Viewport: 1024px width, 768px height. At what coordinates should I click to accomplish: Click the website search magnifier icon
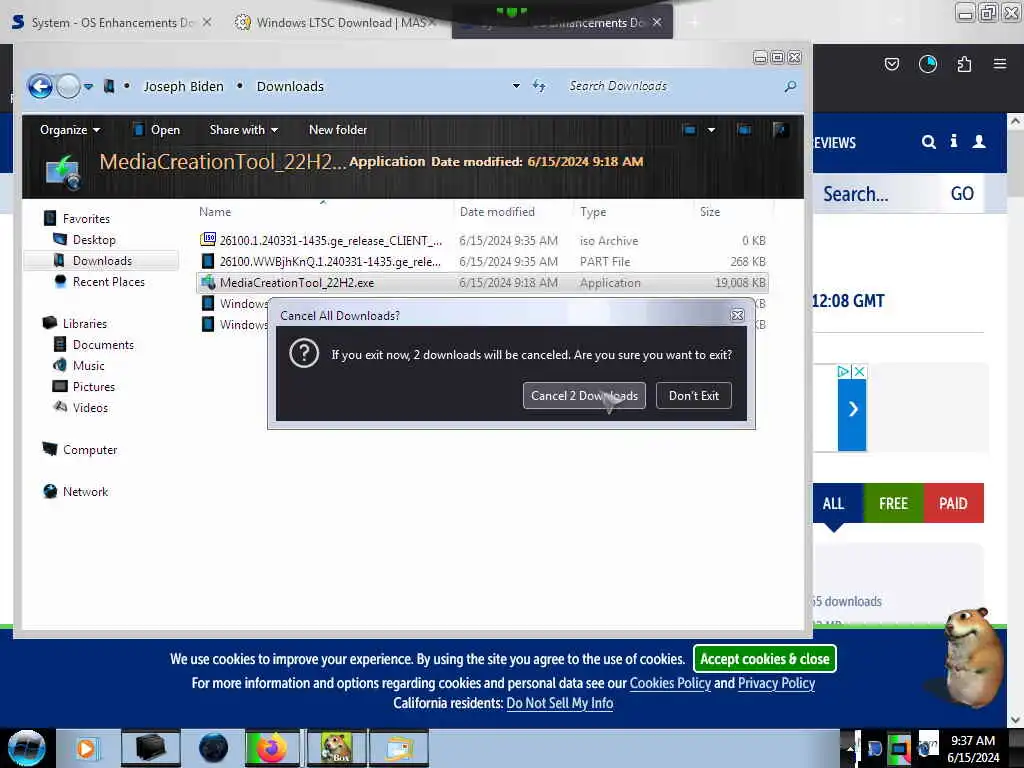pos(929,142)
